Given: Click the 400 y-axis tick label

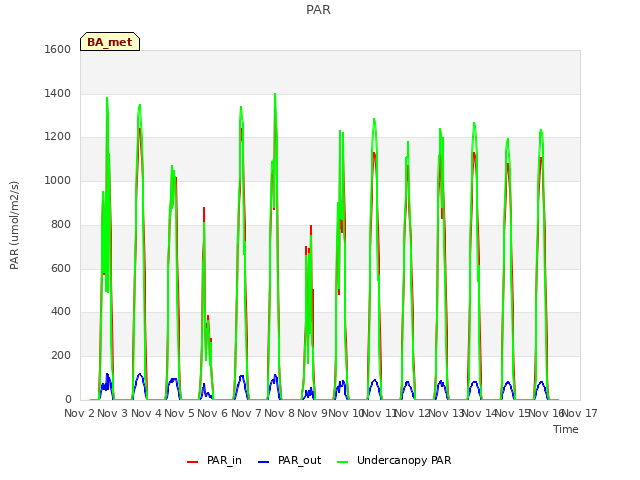Looking at the screenshot, I should [61, 312].
